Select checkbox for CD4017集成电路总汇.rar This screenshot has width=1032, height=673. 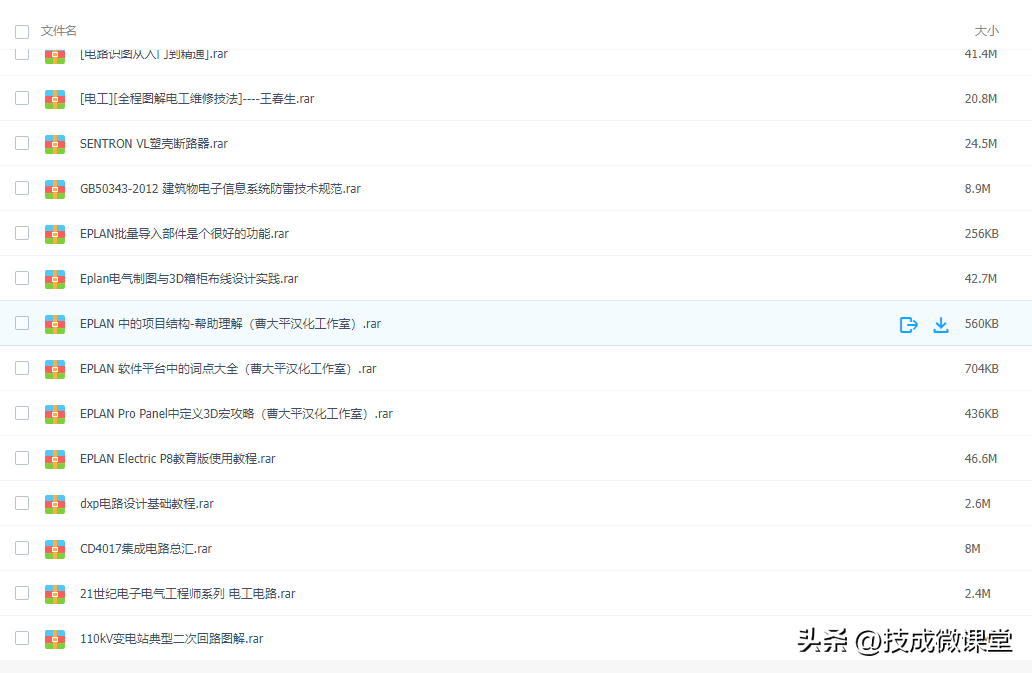click(22, 548)
